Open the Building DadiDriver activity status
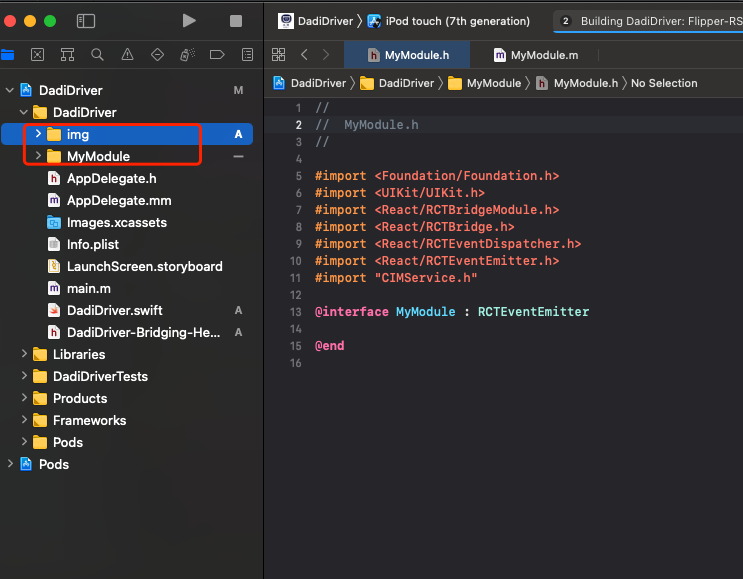743x579 pixels. [648, 21]
